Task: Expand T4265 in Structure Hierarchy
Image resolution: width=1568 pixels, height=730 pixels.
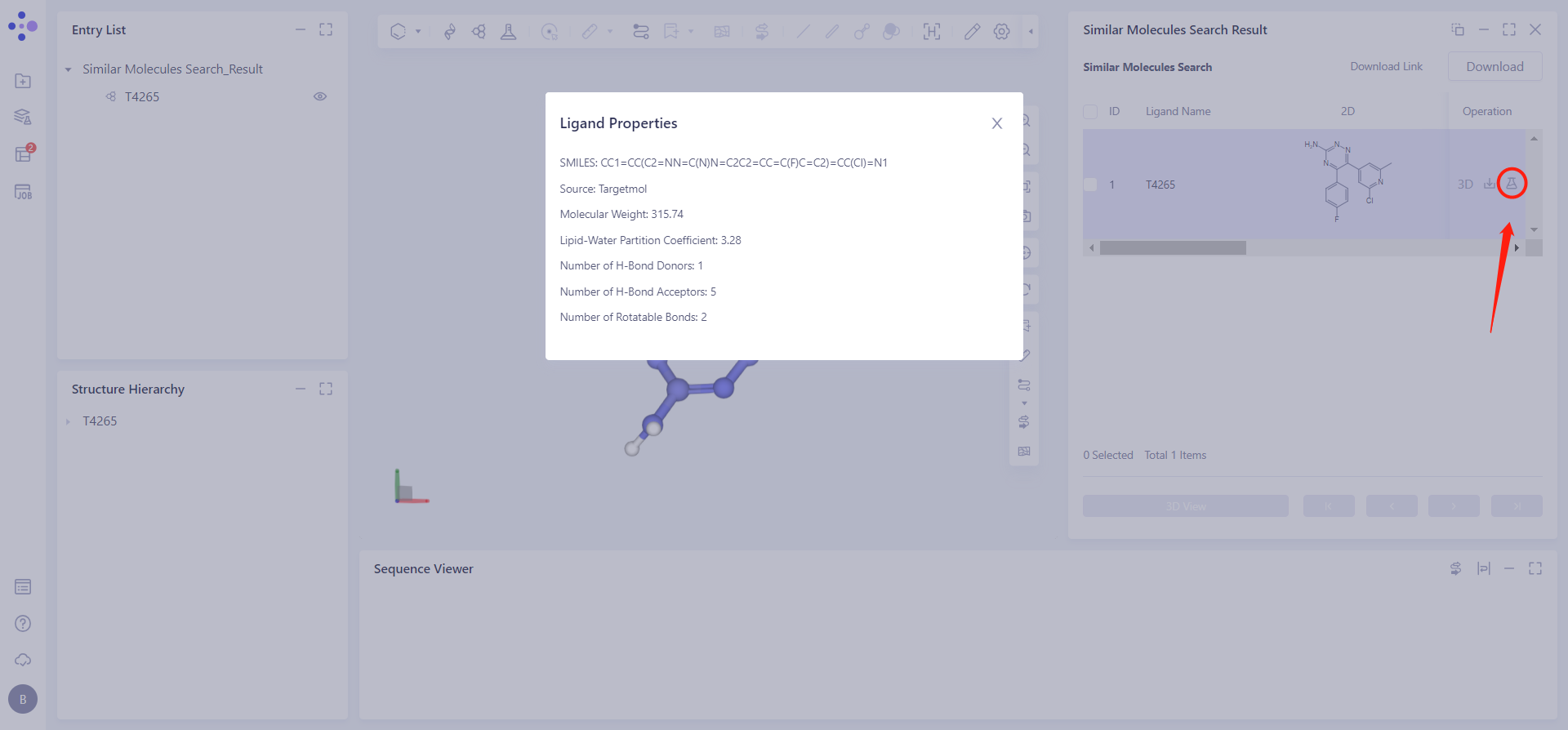Action: 69,421
